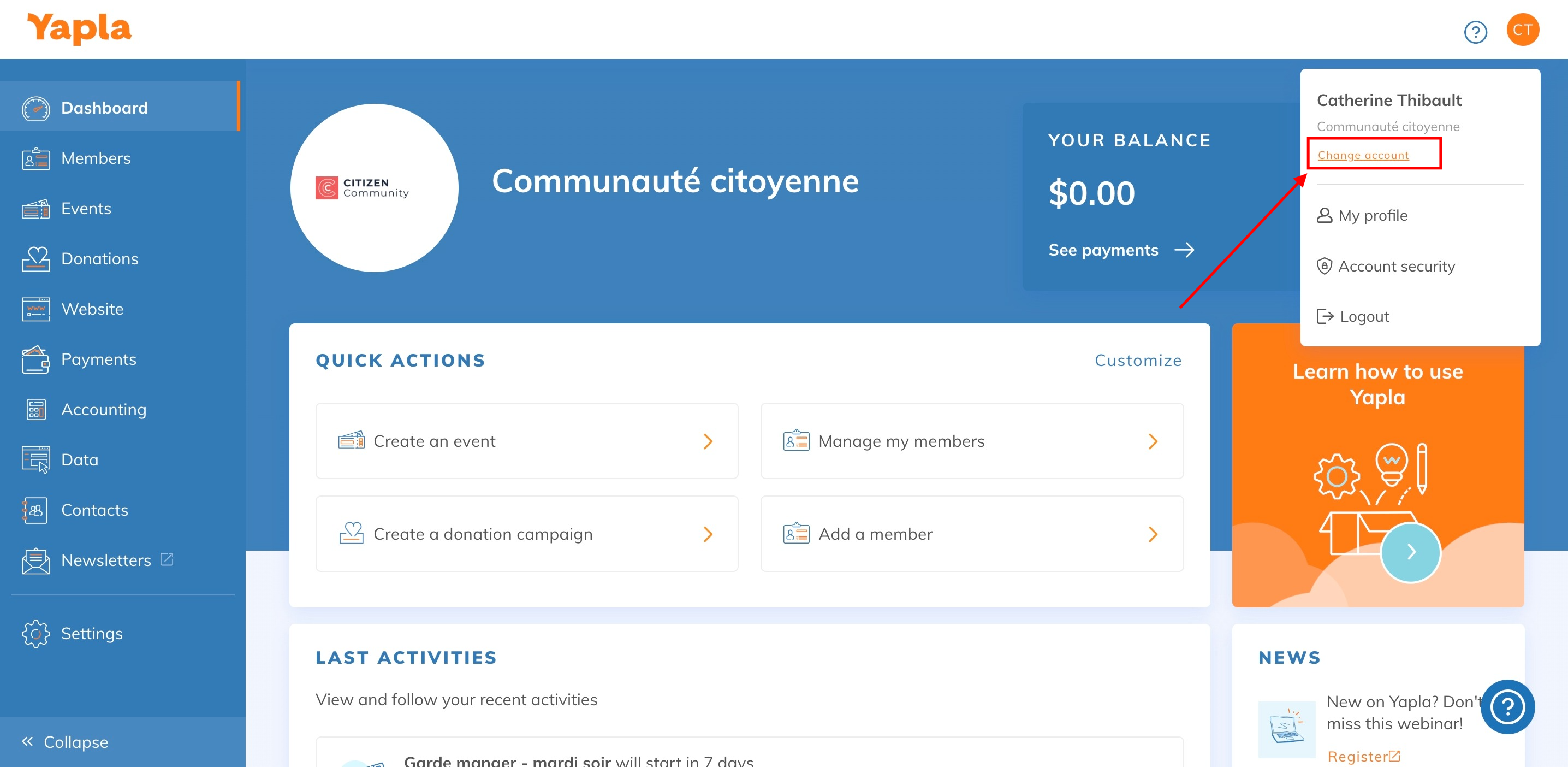This screenshot has width=1568, height=767.
Task: Open Accounting calculator icon
Action: [35, 409]
